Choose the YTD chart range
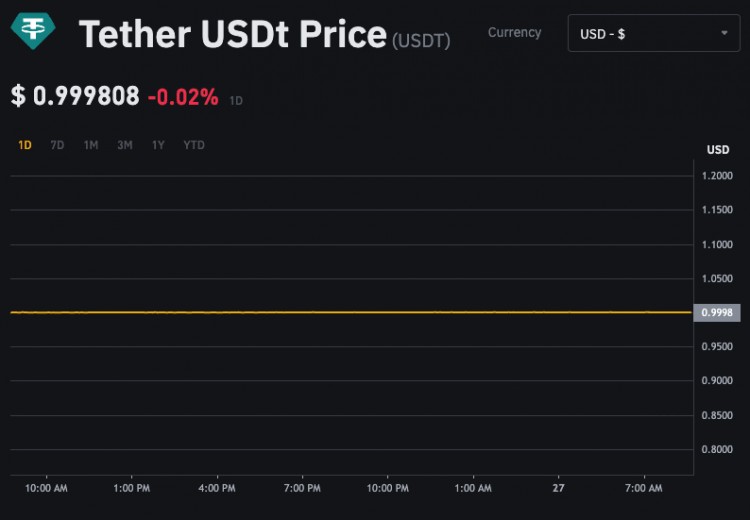The image size is (750, 520). pos(194,145)
